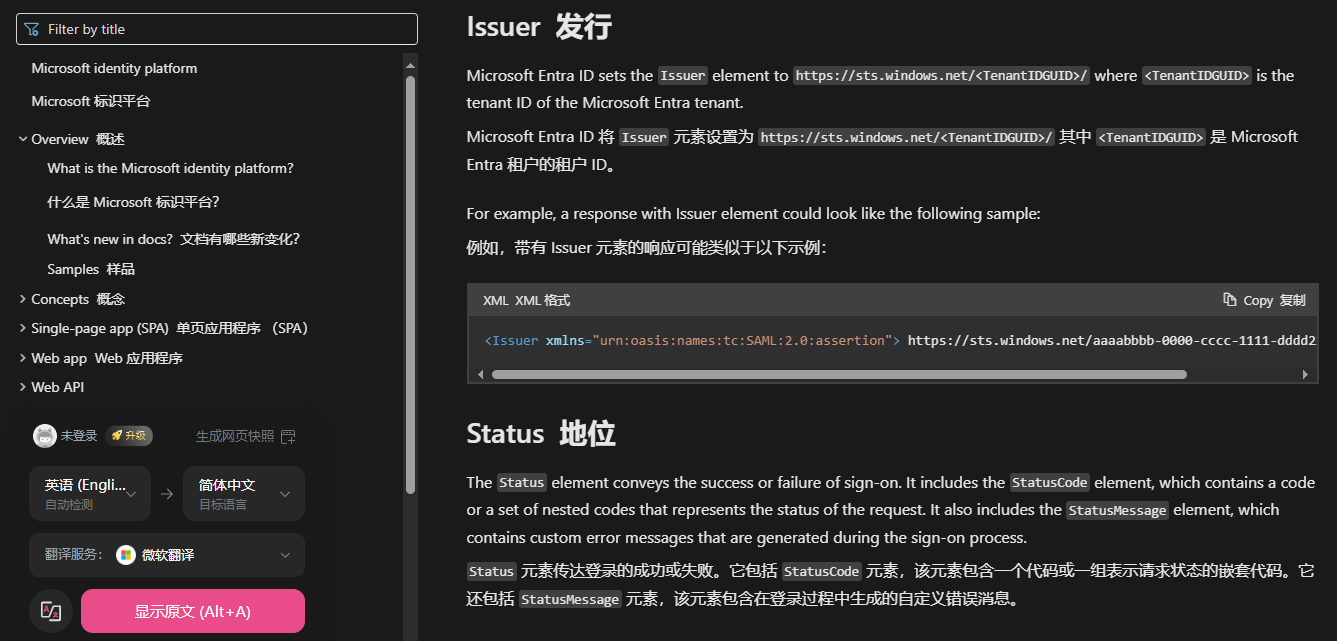1337x641 pixels.
Task: Open 'What's new in docs?' item
Action: point(174,239)
